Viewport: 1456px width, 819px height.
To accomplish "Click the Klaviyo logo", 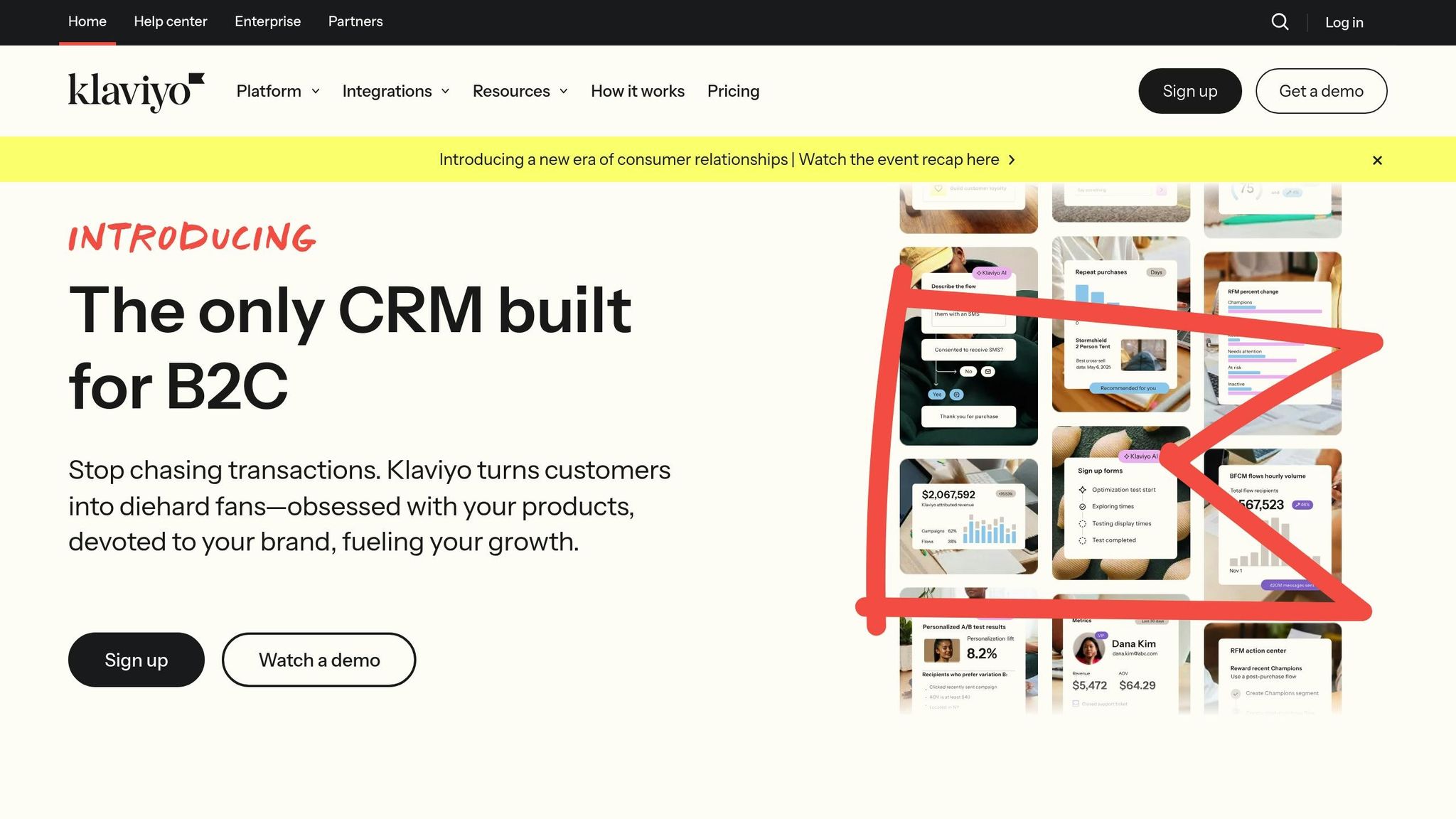I will tap(136, 92).
